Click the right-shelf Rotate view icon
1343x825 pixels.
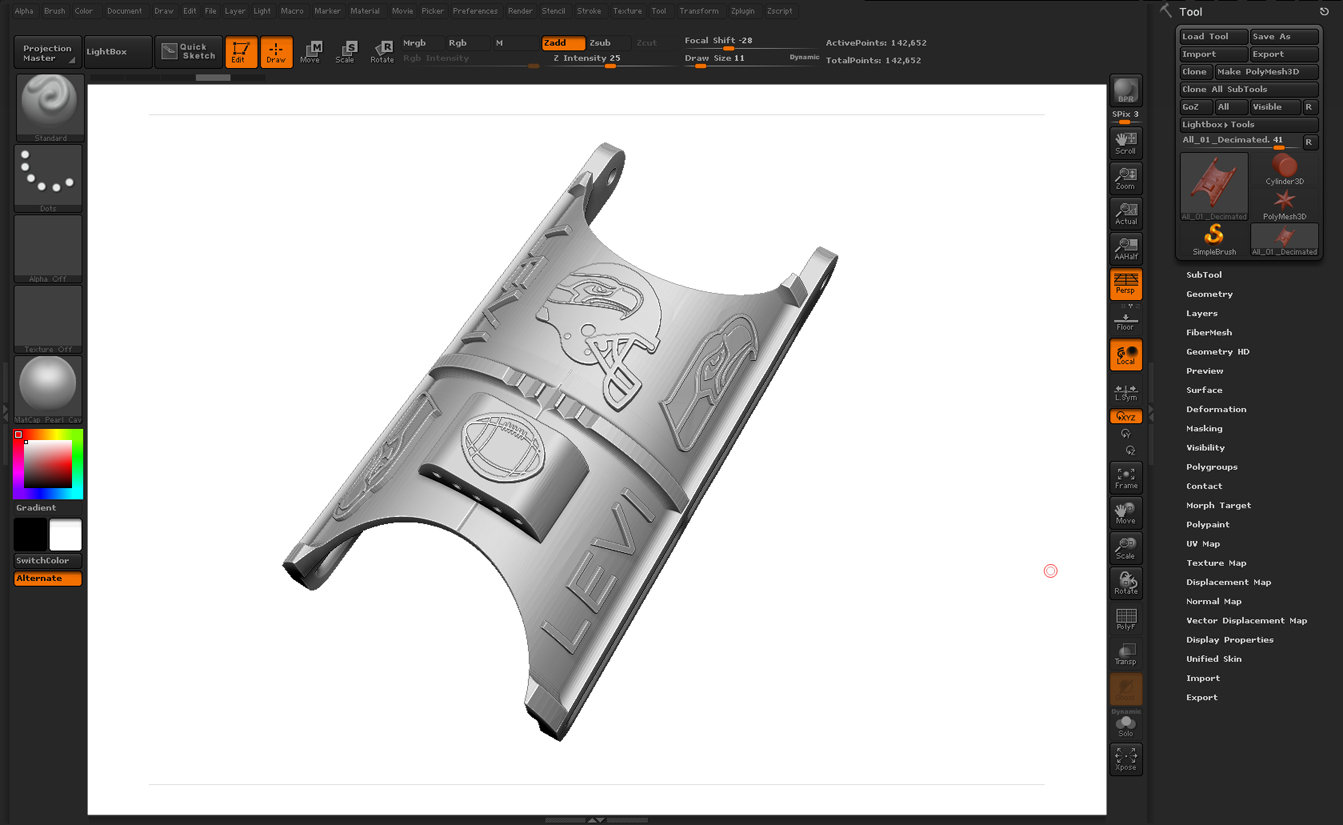[x=1126, y=583]
